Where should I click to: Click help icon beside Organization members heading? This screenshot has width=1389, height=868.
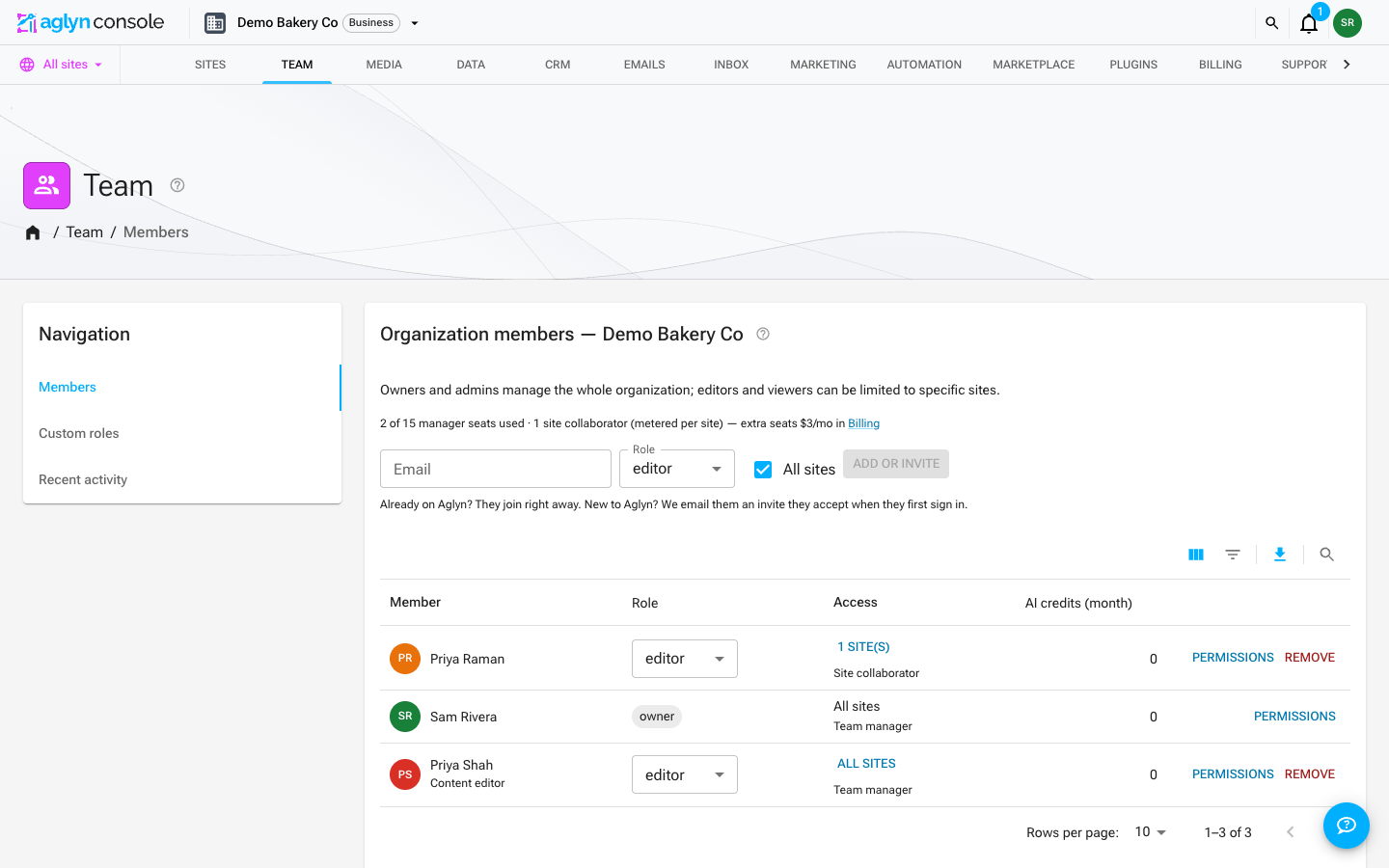click(763, 334)
